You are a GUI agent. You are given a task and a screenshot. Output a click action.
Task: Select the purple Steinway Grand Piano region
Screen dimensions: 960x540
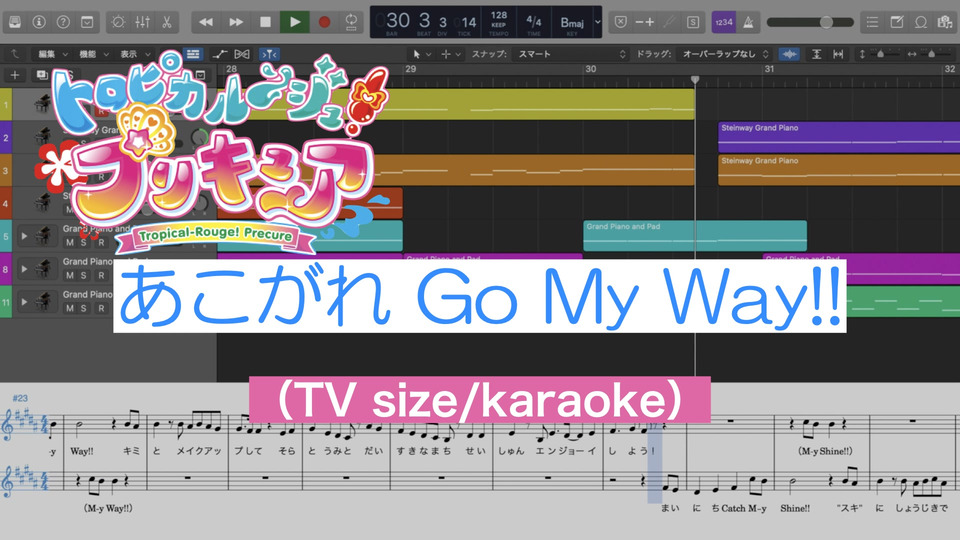click(839, 137)
